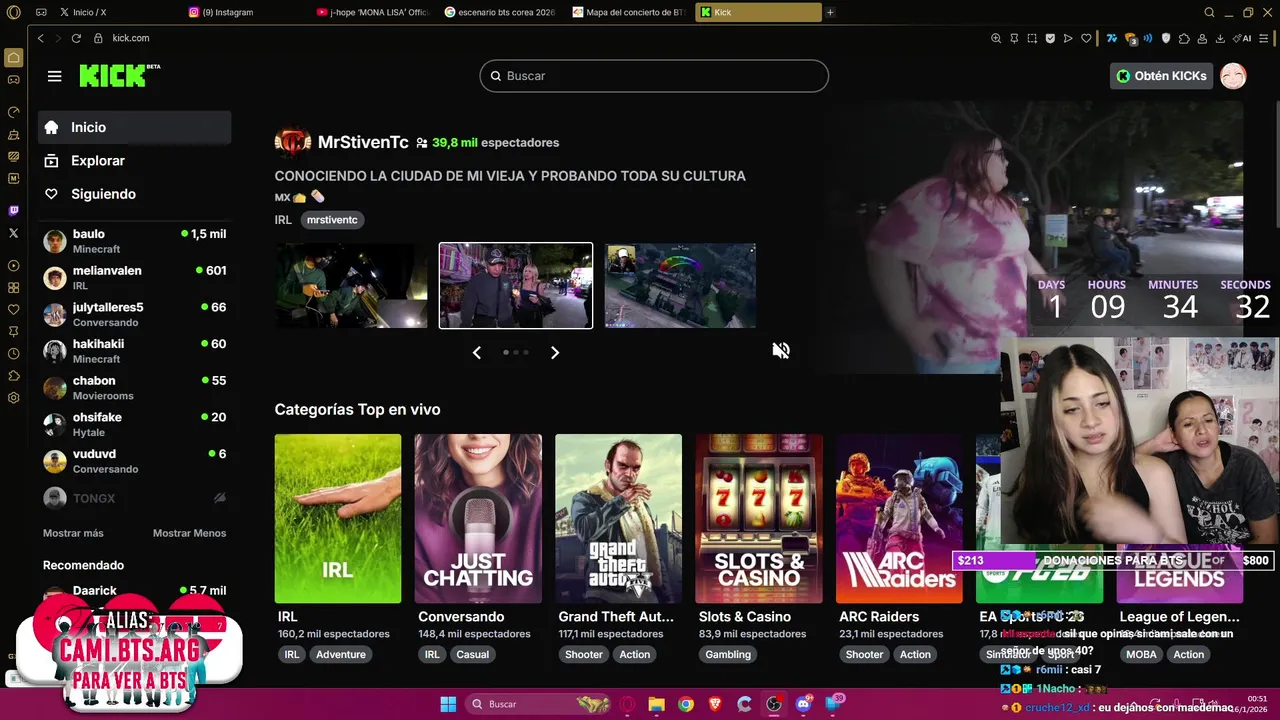The height and width of the screenshot is (720, 1280).
Task: Click the Casual tag under Conversando
Action: (473, 654)
